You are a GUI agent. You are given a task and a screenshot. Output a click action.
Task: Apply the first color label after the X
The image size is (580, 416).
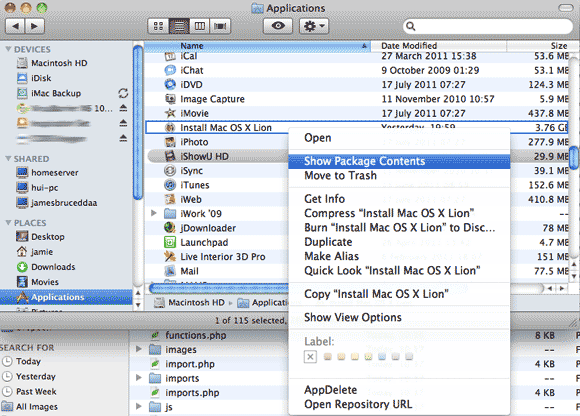(x=327, y=356)
